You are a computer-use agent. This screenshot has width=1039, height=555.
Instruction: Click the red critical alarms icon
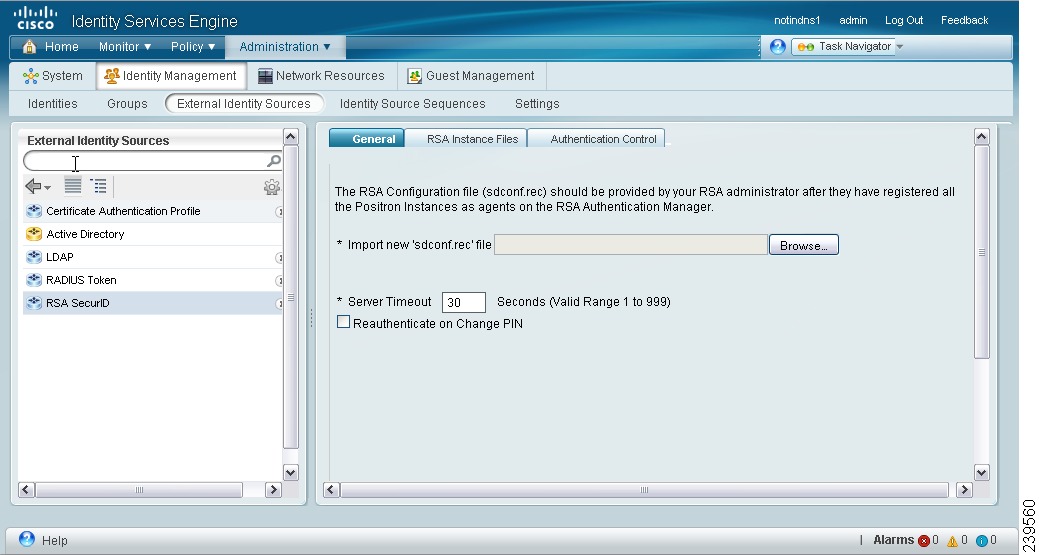(x=924, y=540)
